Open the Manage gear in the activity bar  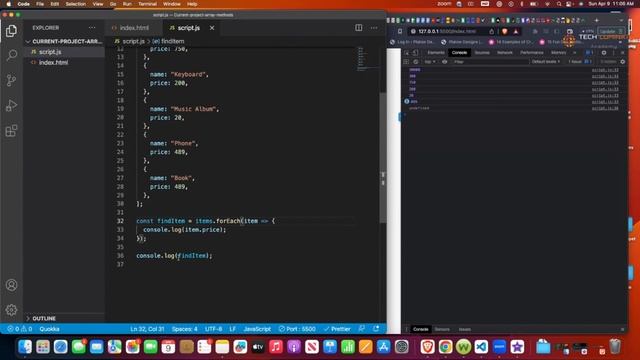(x=11, y=310)
